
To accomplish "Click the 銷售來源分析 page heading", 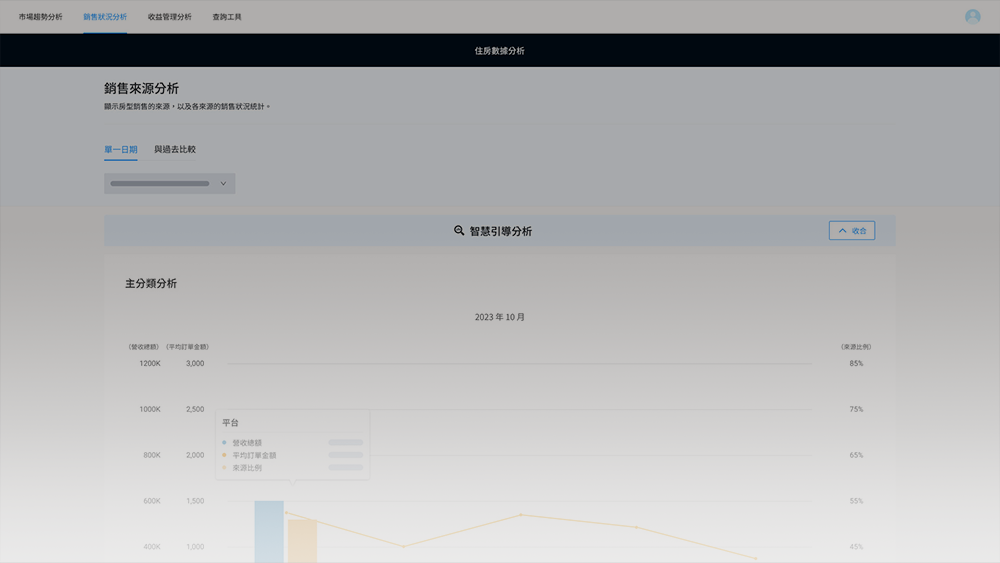I will tap(142, 89).
